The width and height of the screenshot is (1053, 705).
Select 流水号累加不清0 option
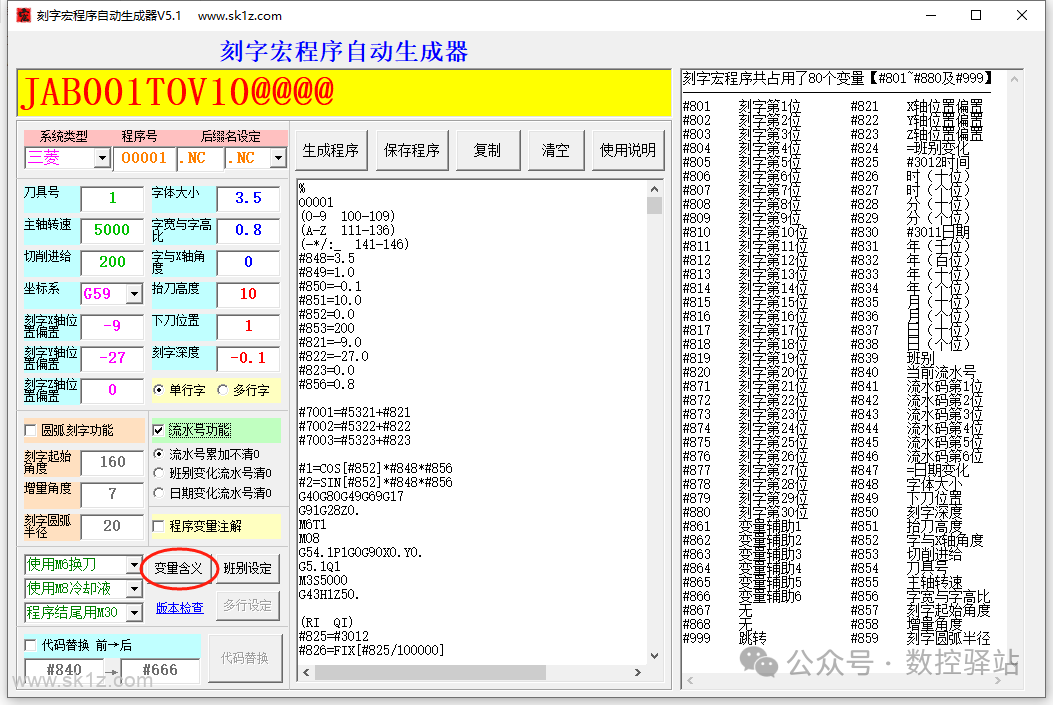coord(158,454)
